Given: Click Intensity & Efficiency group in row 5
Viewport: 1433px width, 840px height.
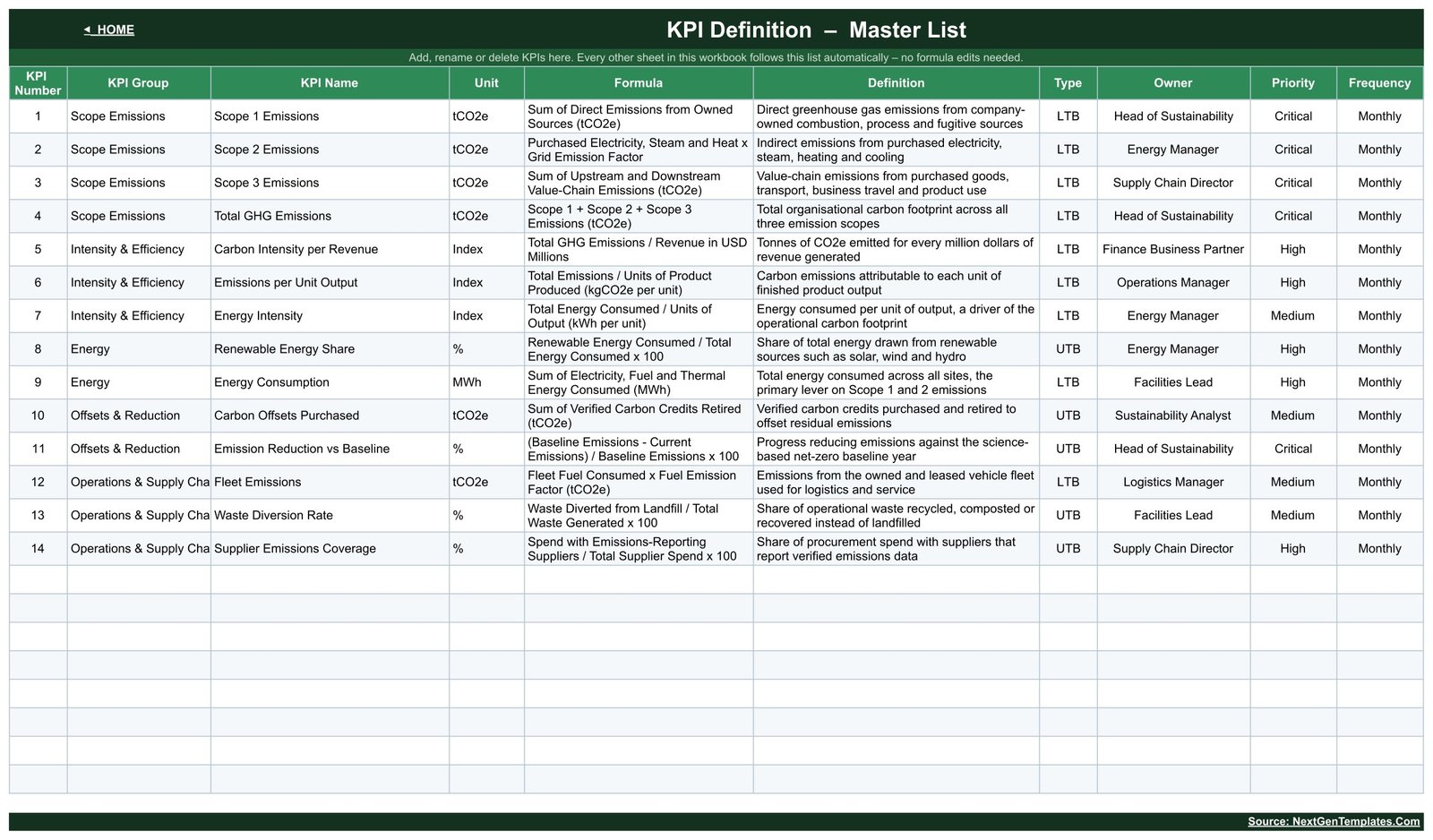Looking at the screenshot, I should click(x=138, y=249).
